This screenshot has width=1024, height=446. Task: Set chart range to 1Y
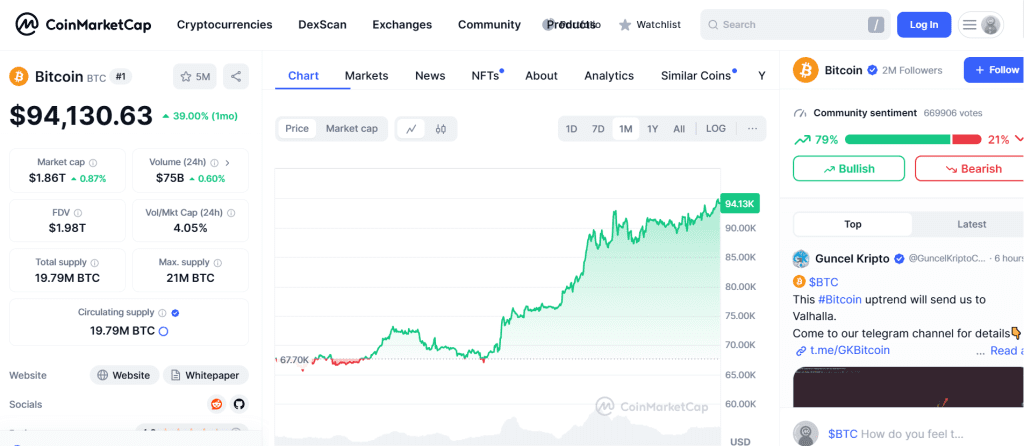652,129
